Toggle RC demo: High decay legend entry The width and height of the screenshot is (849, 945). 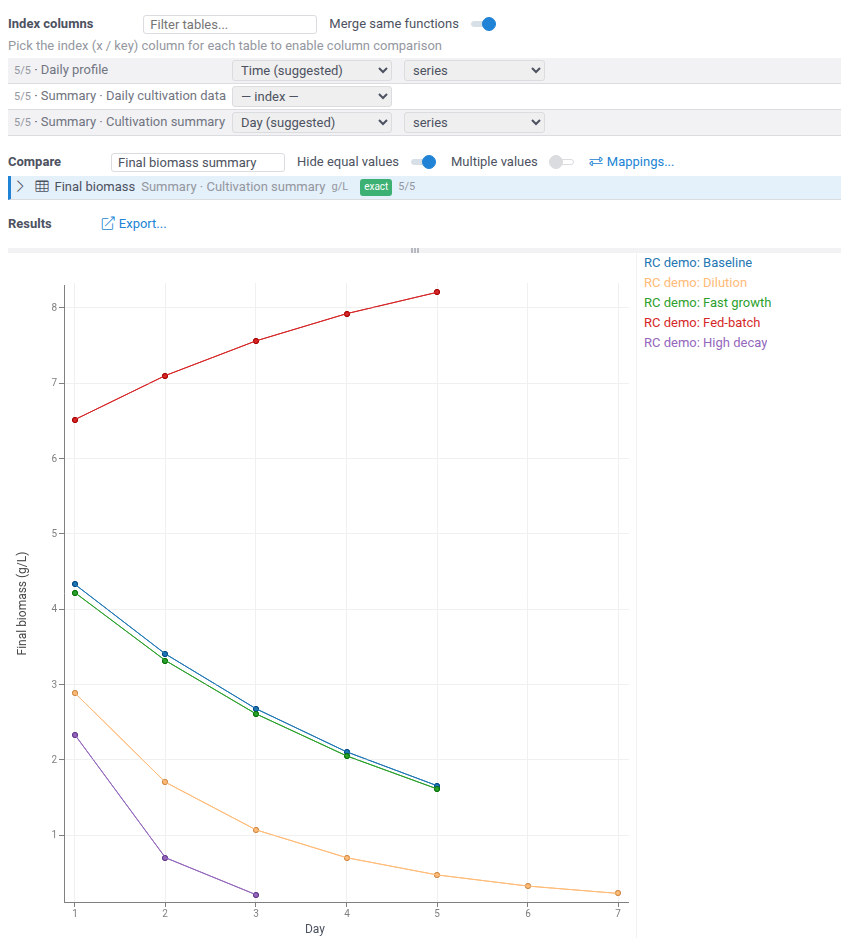pos(705,342)
